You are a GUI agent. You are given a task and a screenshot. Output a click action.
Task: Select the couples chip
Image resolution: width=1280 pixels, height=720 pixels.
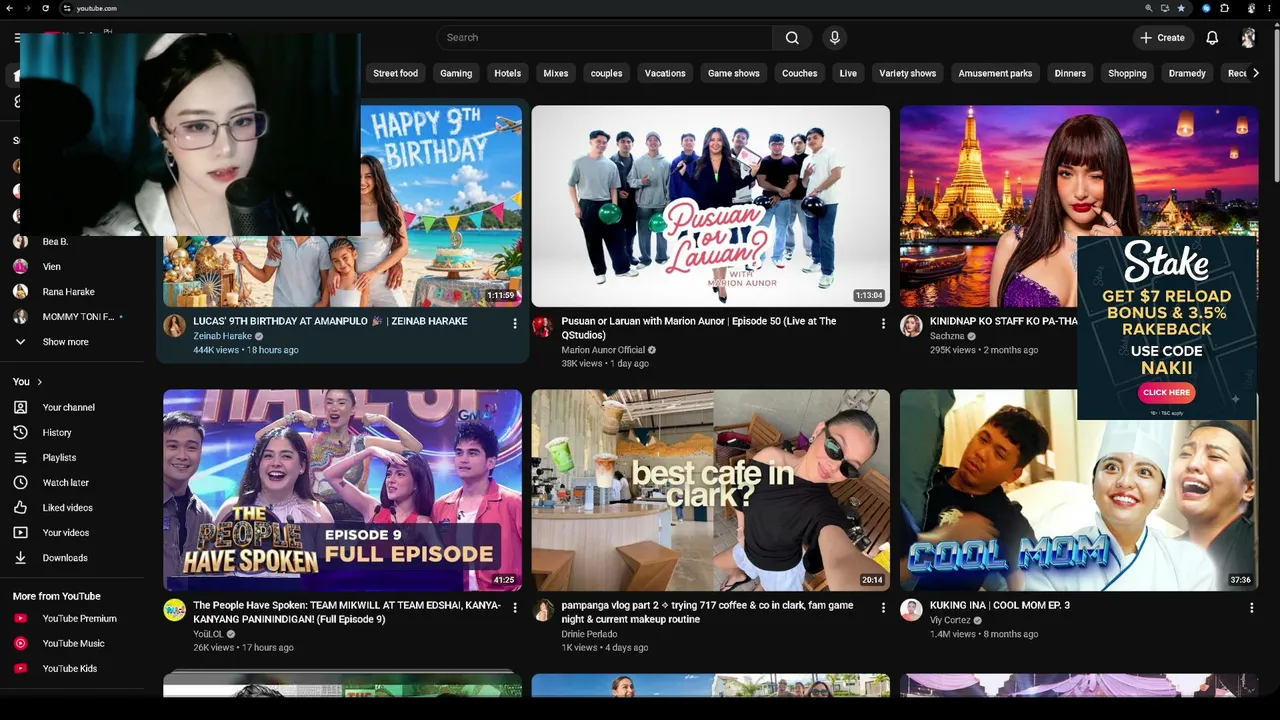point(606,73)
